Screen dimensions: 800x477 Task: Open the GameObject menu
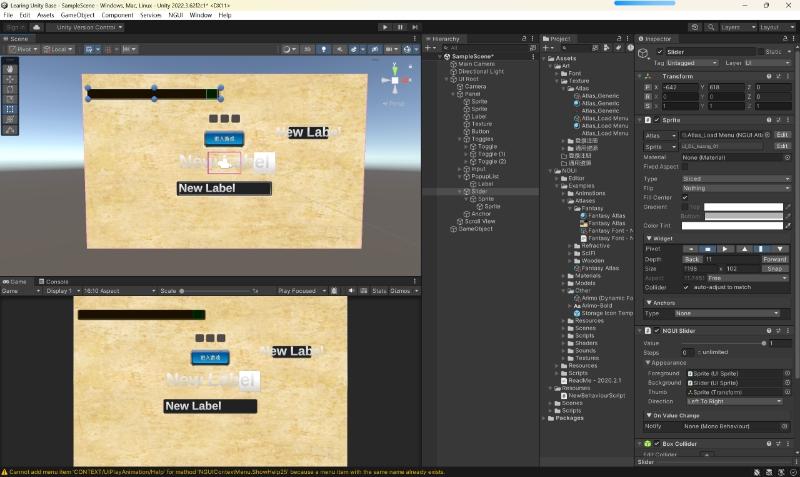click(78, 15)
